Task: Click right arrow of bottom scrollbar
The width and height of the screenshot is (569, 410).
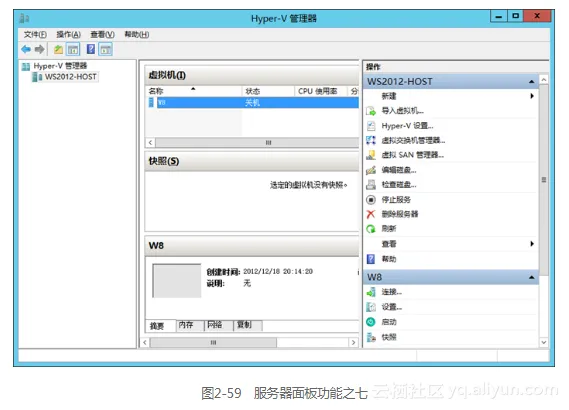Action: (x=353, y=343)
